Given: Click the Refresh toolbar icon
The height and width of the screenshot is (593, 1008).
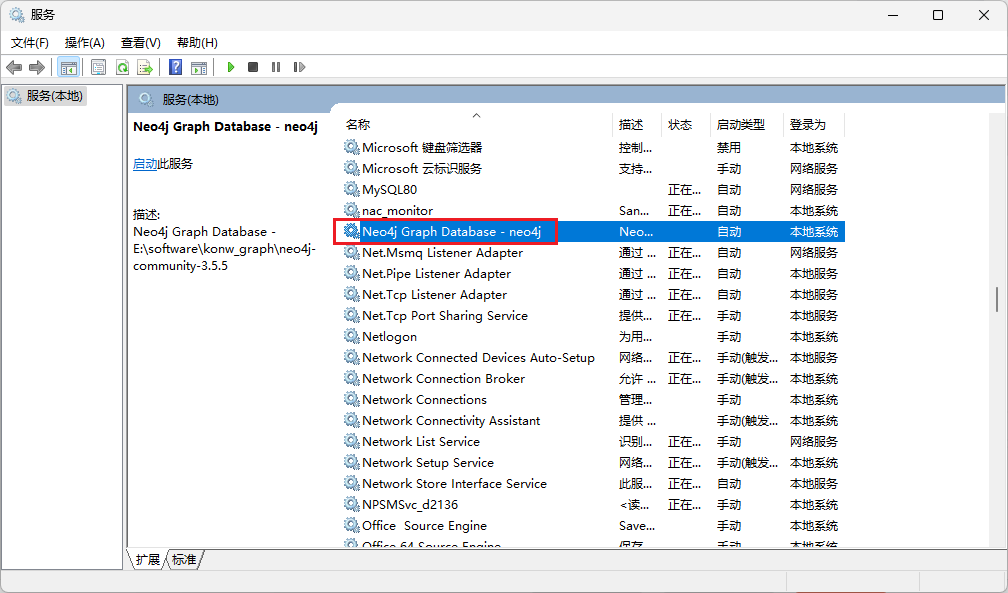Looking at the screenshot, I should pos(122,67).
